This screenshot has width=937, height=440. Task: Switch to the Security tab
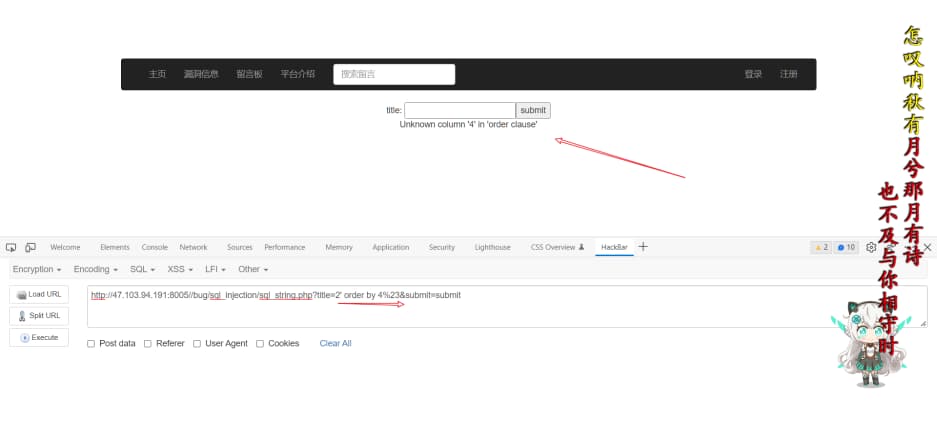coord(442,248)
